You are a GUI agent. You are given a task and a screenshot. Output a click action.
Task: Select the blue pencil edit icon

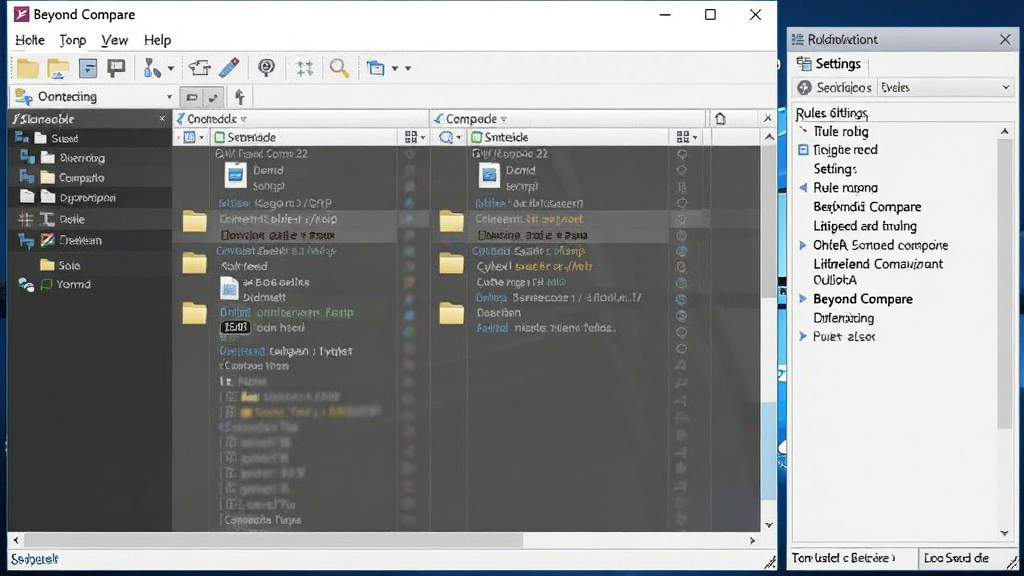click(x=229, y=67)
